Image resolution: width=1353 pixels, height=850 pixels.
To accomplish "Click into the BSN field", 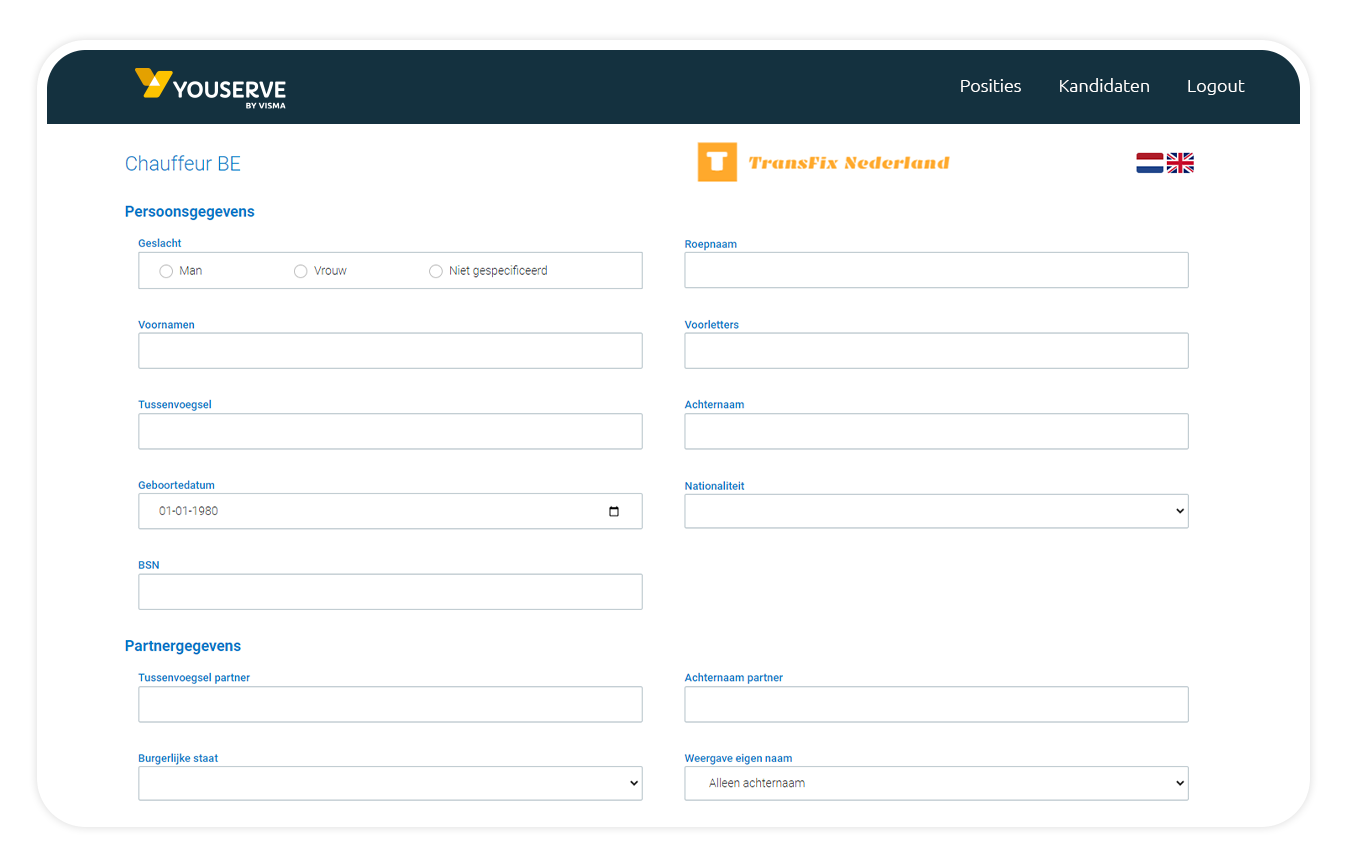I will [x=390, y=592].
